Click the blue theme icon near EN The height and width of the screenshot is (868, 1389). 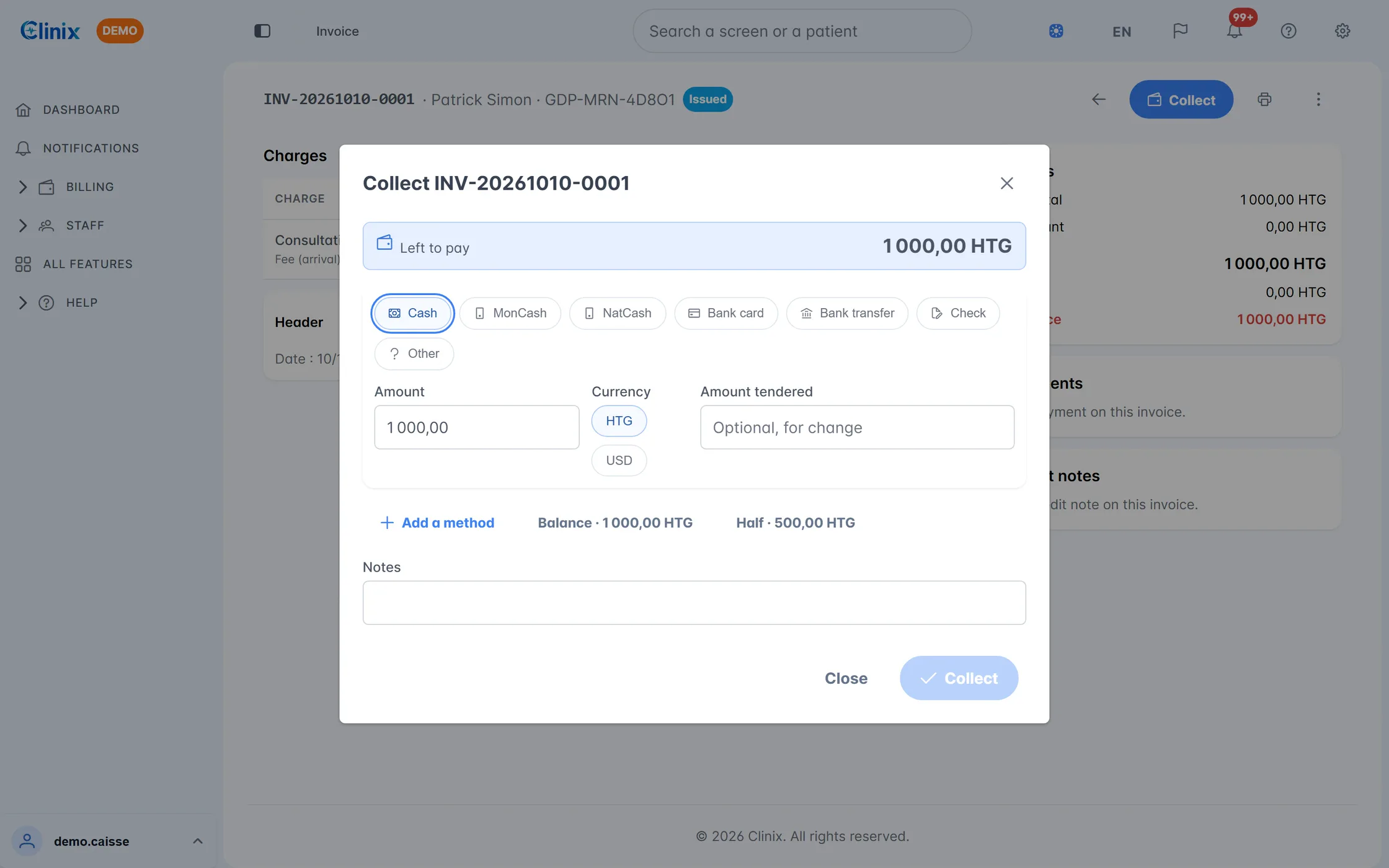click(1056, 31)
